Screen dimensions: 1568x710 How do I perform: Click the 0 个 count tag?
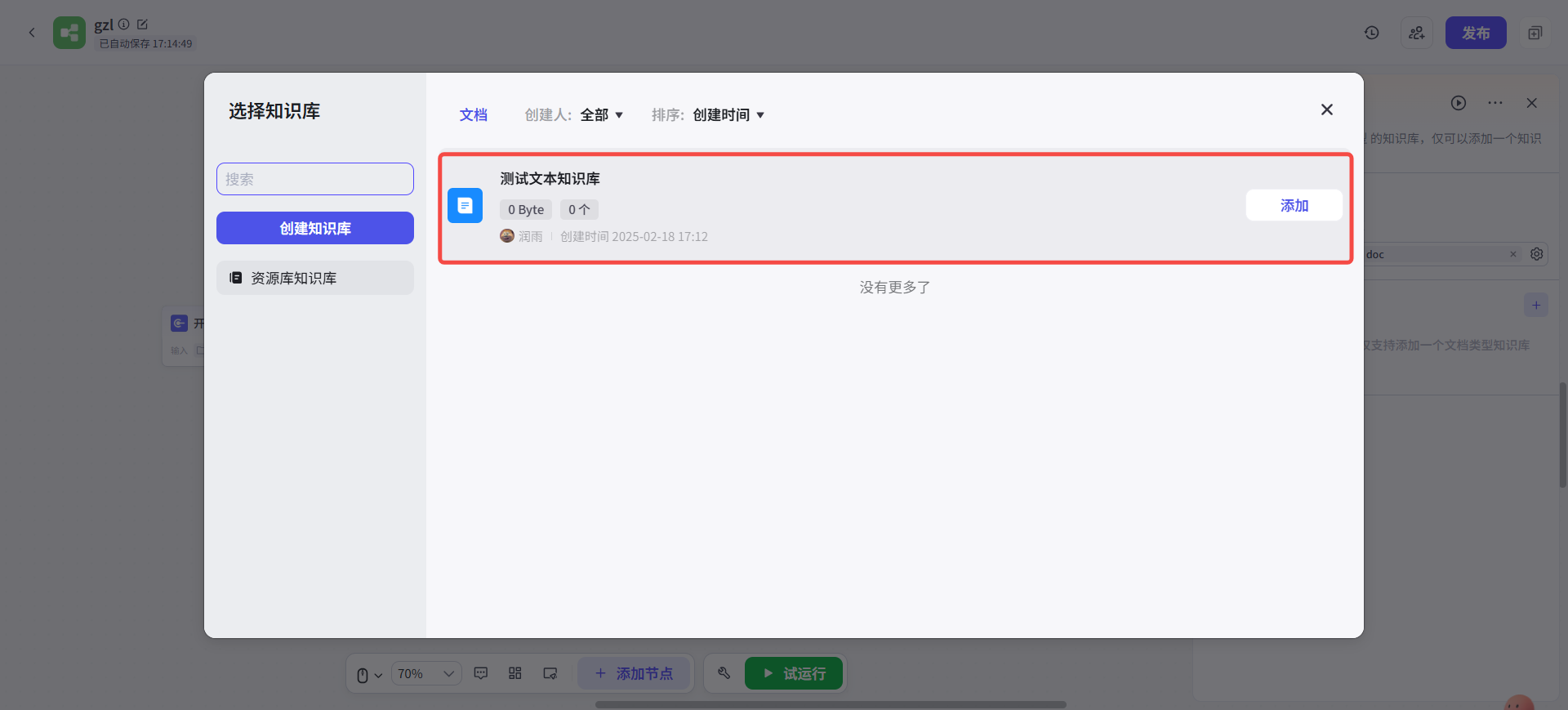click(x=579, y=210)
